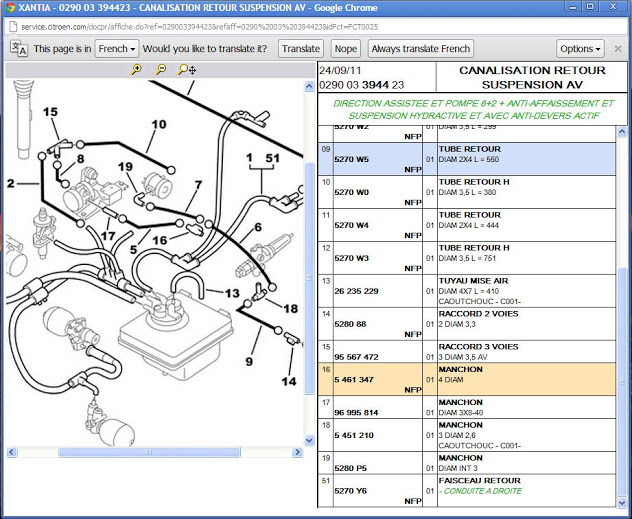Image resolution: width=632 pixels, height=519 pixels.
Task: Select the zoom-and-pan magnifier tool
Action: point(187,70)
